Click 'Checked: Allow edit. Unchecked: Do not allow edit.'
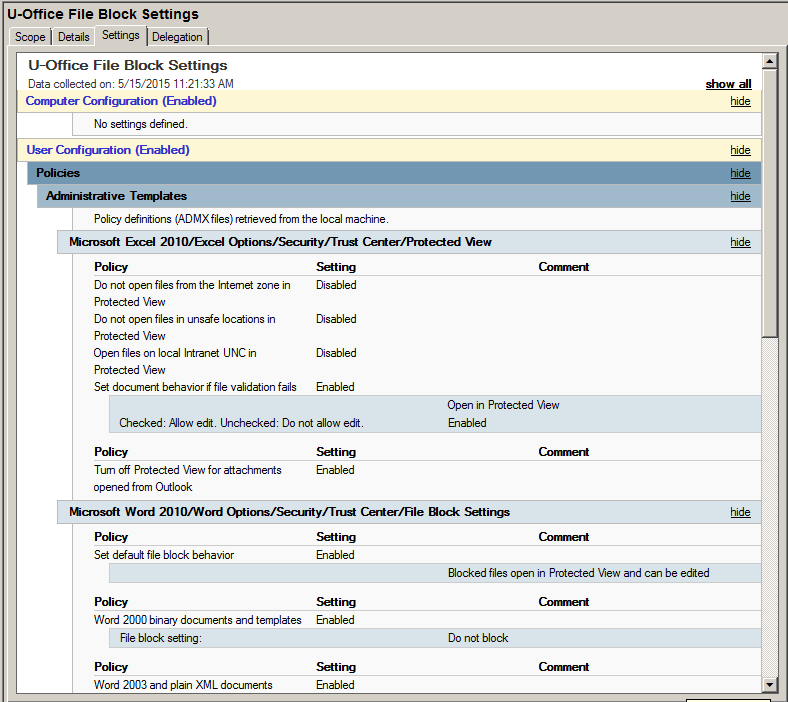Image resolution: width=788 pixels, height=702 pixels. tap(241, 423)
